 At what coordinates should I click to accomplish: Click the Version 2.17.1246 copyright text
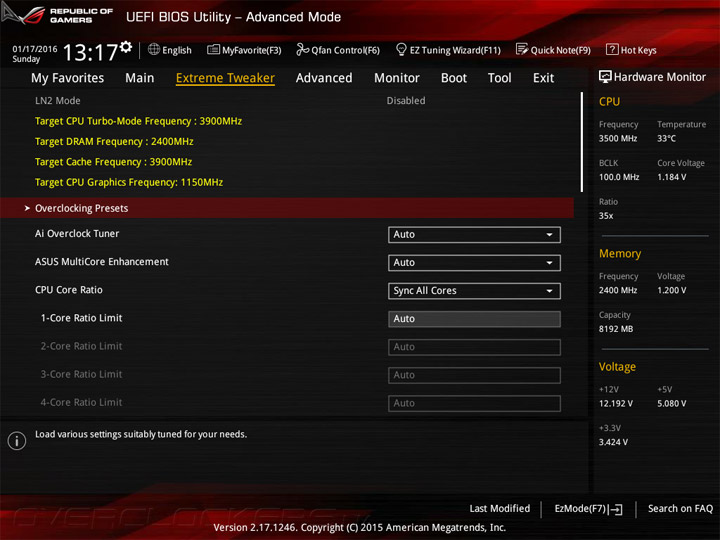(x=360, y=528)
